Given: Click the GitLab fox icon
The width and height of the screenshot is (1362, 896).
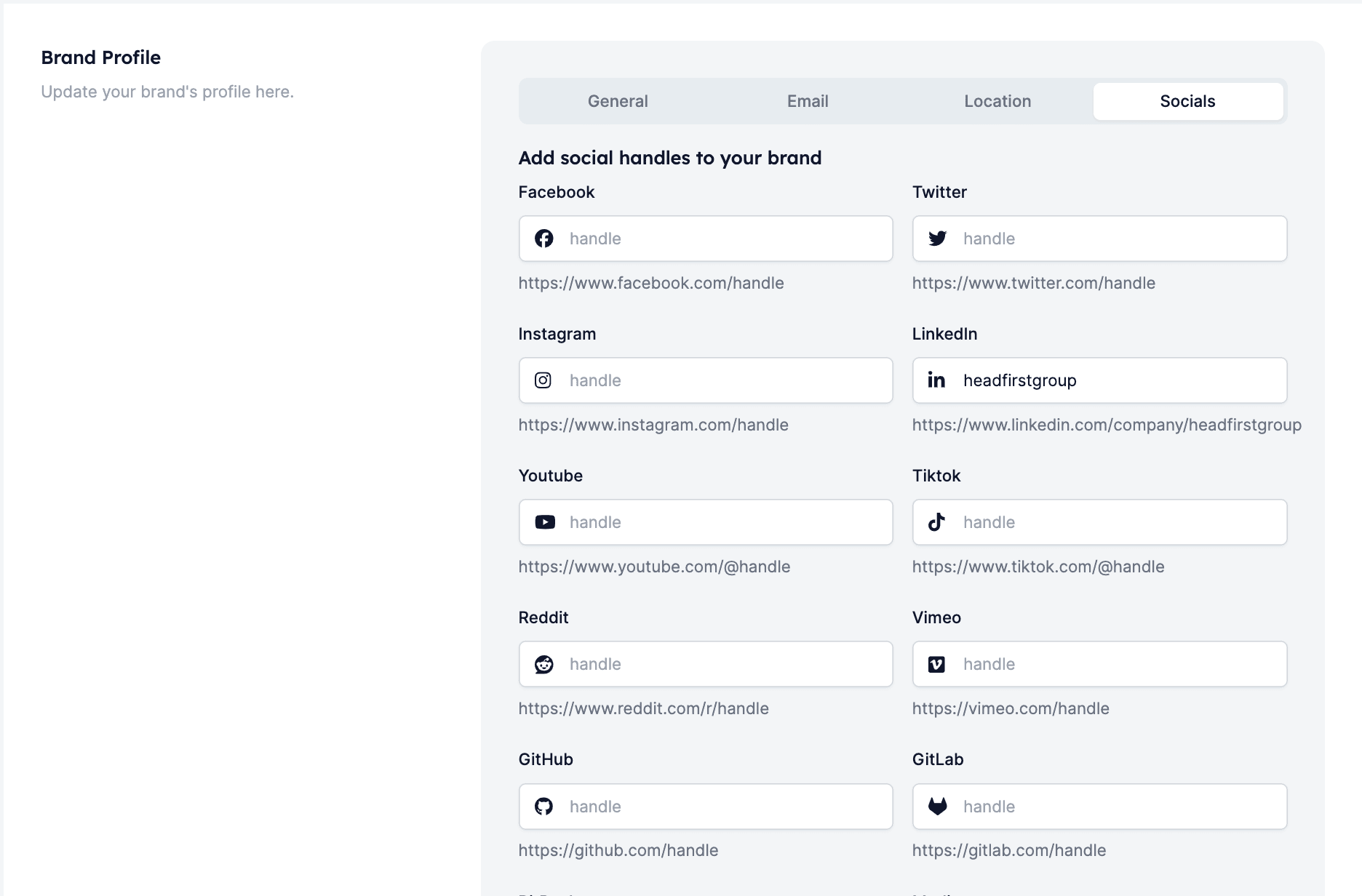Looking at the screenshot, I should click(x=938, y=806).
